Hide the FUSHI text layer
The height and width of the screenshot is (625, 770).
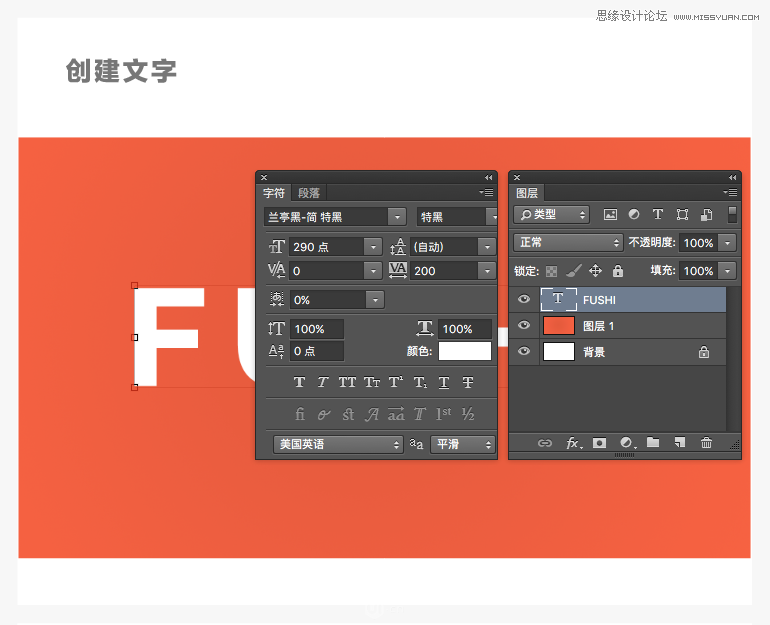pos(524,299)
